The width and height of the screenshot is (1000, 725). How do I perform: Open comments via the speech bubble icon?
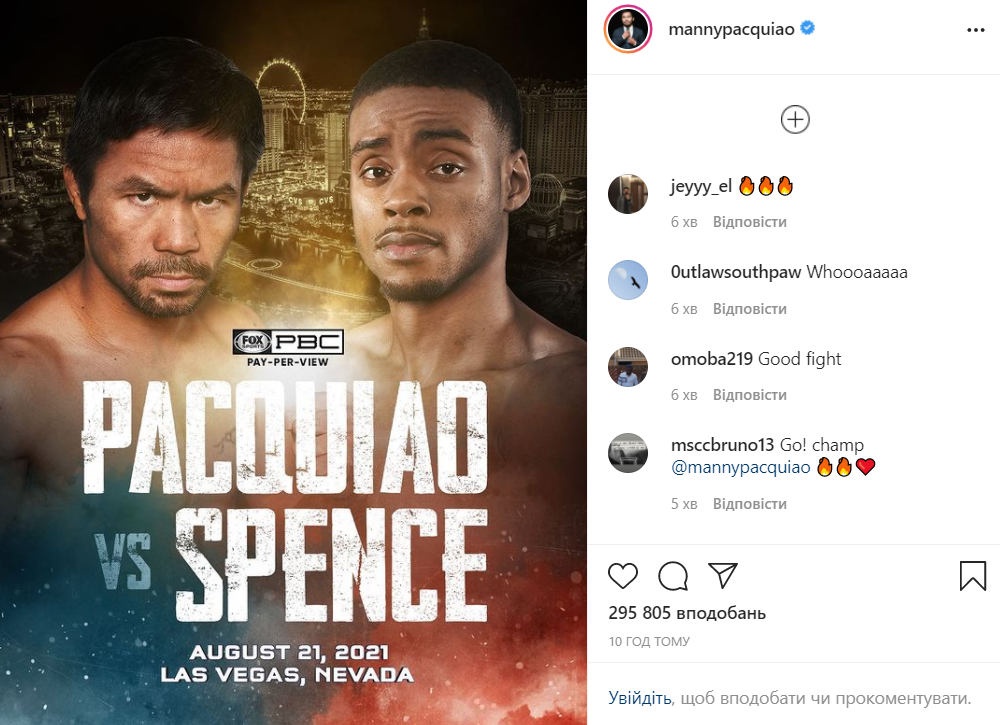click(673, 576)
